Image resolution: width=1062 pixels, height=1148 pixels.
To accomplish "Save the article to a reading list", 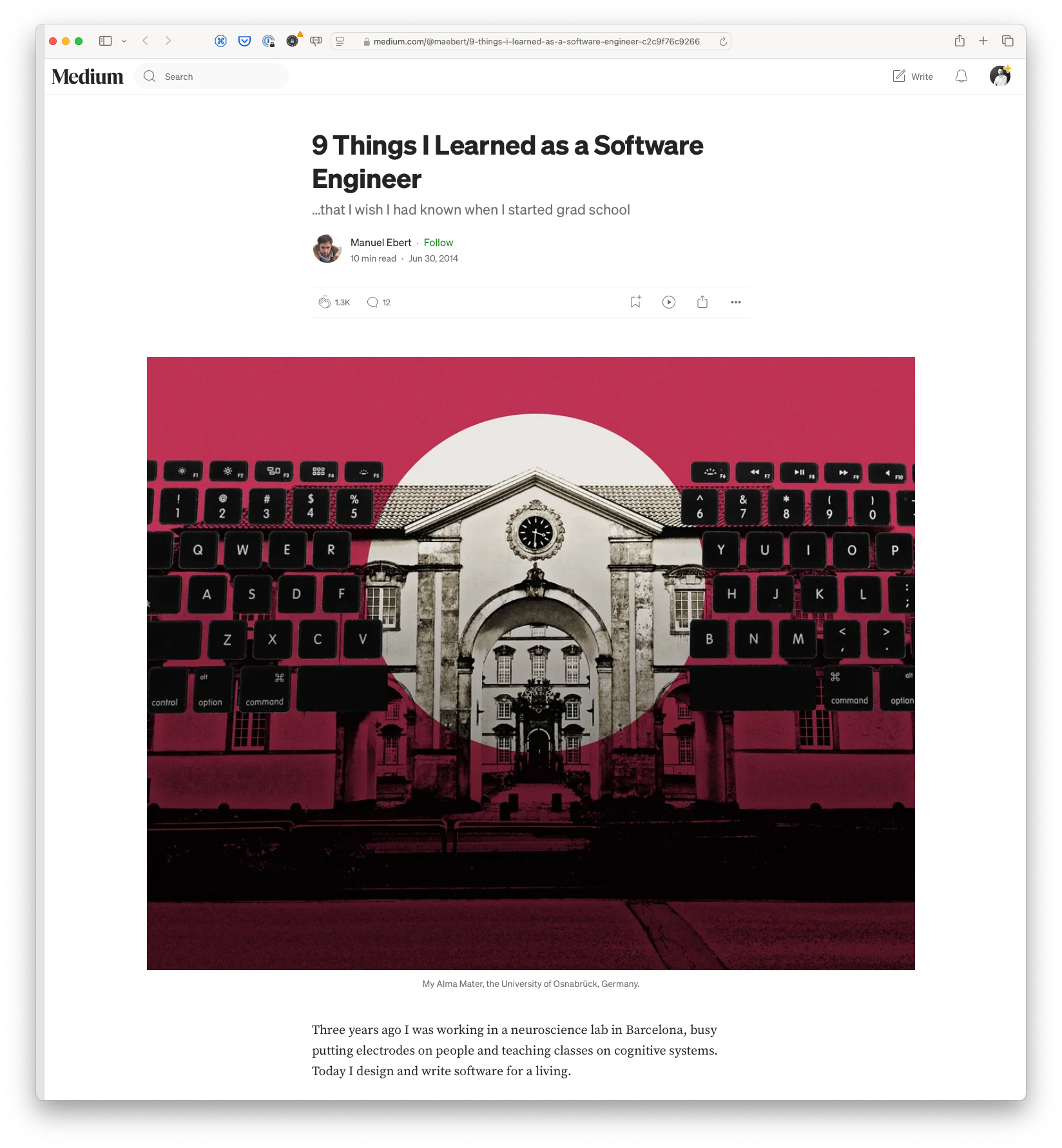I will (x=635, y=301).
